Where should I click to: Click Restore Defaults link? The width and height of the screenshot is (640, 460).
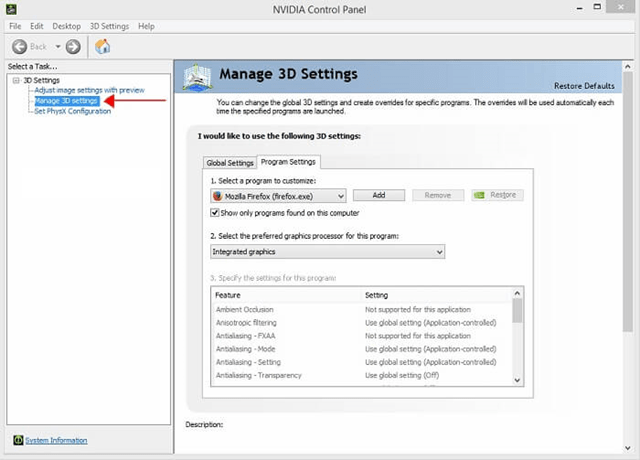584,85
